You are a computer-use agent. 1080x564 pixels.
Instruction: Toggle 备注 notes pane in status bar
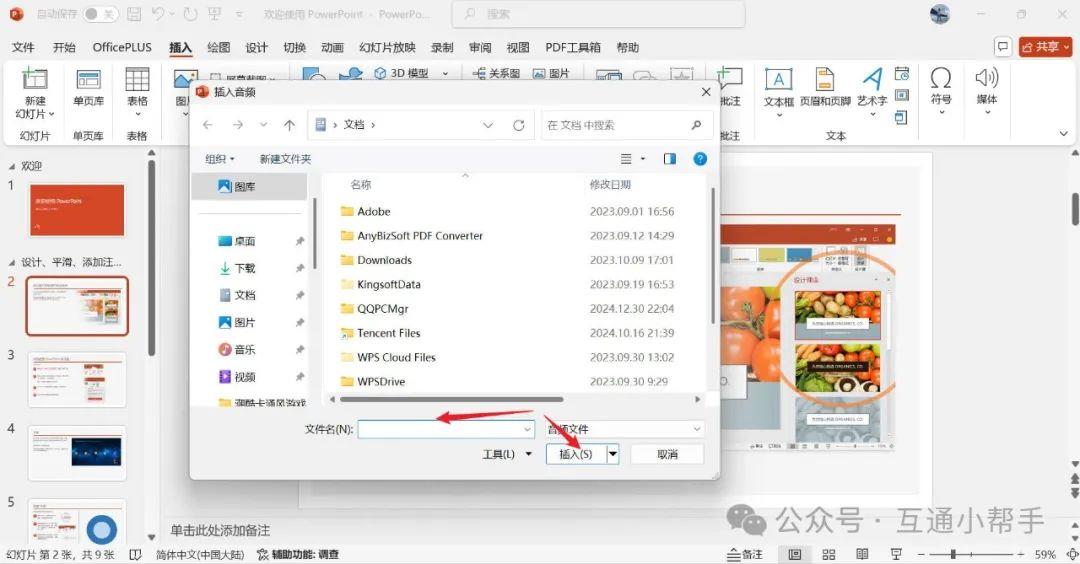pyautogui.click(x=745, y=554)
